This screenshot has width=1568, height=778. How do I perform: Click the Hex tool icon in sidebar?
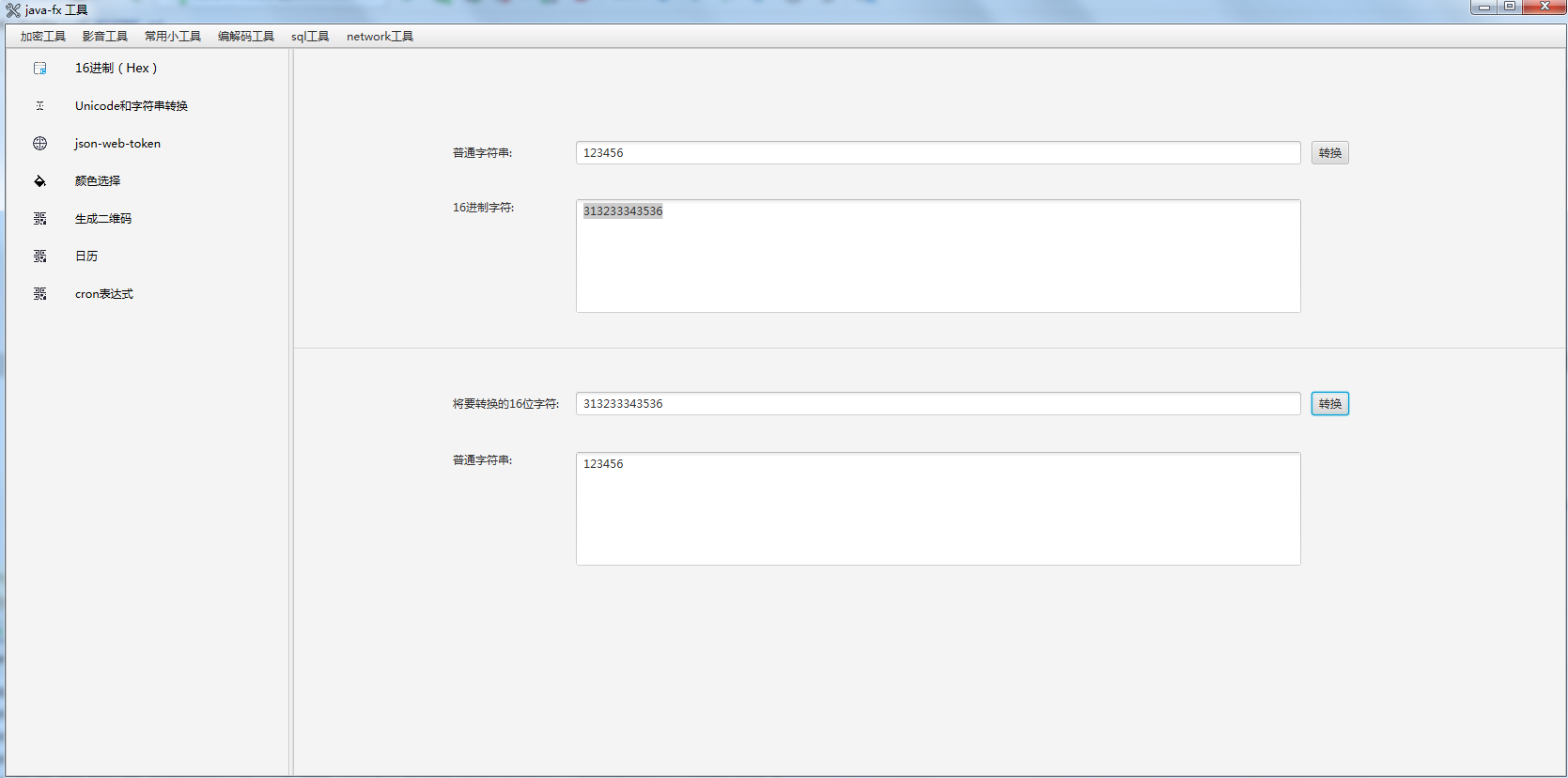[39, 69]
